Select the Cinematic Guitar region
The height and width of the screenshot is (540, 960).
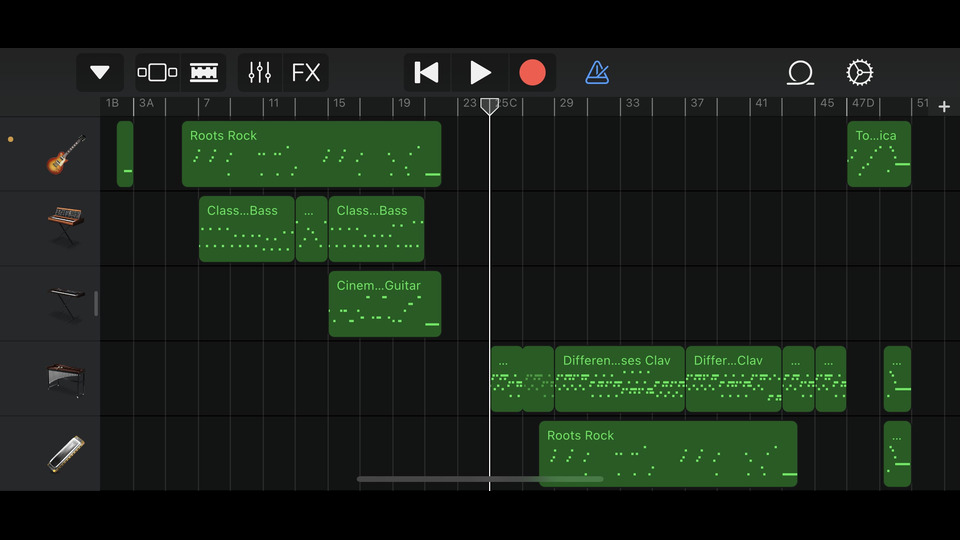pyautogui.click(x=385, y=304)
